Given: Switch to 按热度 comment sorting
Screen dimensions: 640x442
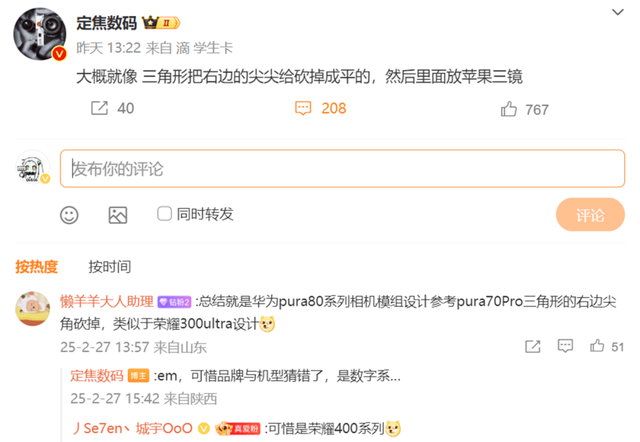Looking at the screenshot, I should (x=37, y=267).
